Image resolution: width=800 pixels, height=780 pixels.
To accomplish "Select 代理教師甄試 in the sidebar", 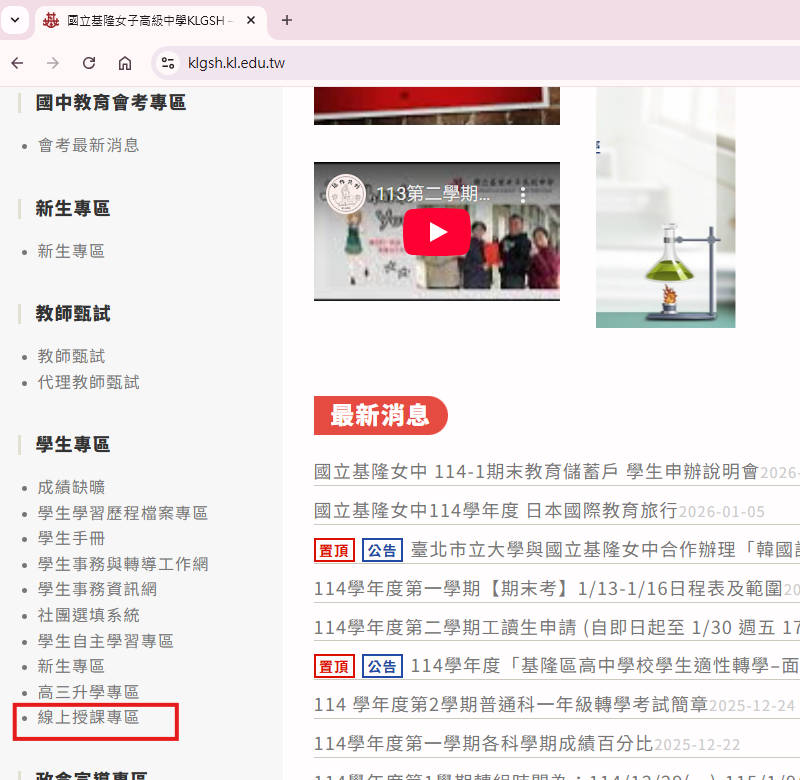I will [x=88, y=382].
